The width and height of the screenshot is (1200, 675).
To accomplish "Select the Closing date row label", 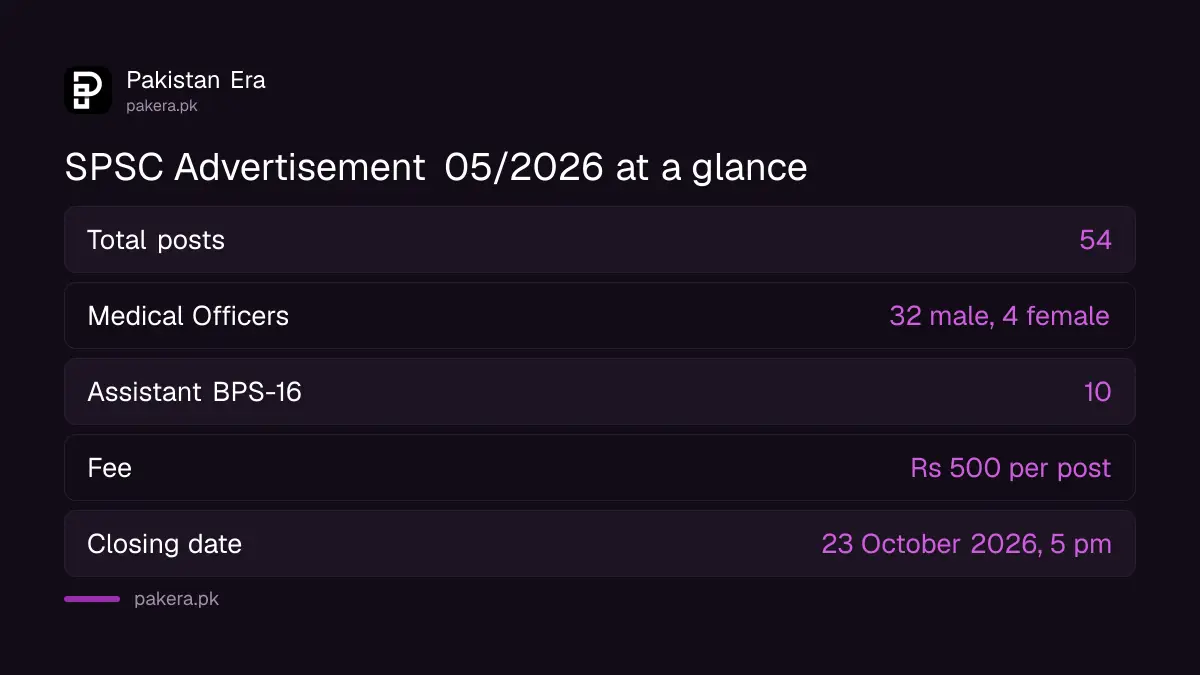I will (x=164, y=544).
